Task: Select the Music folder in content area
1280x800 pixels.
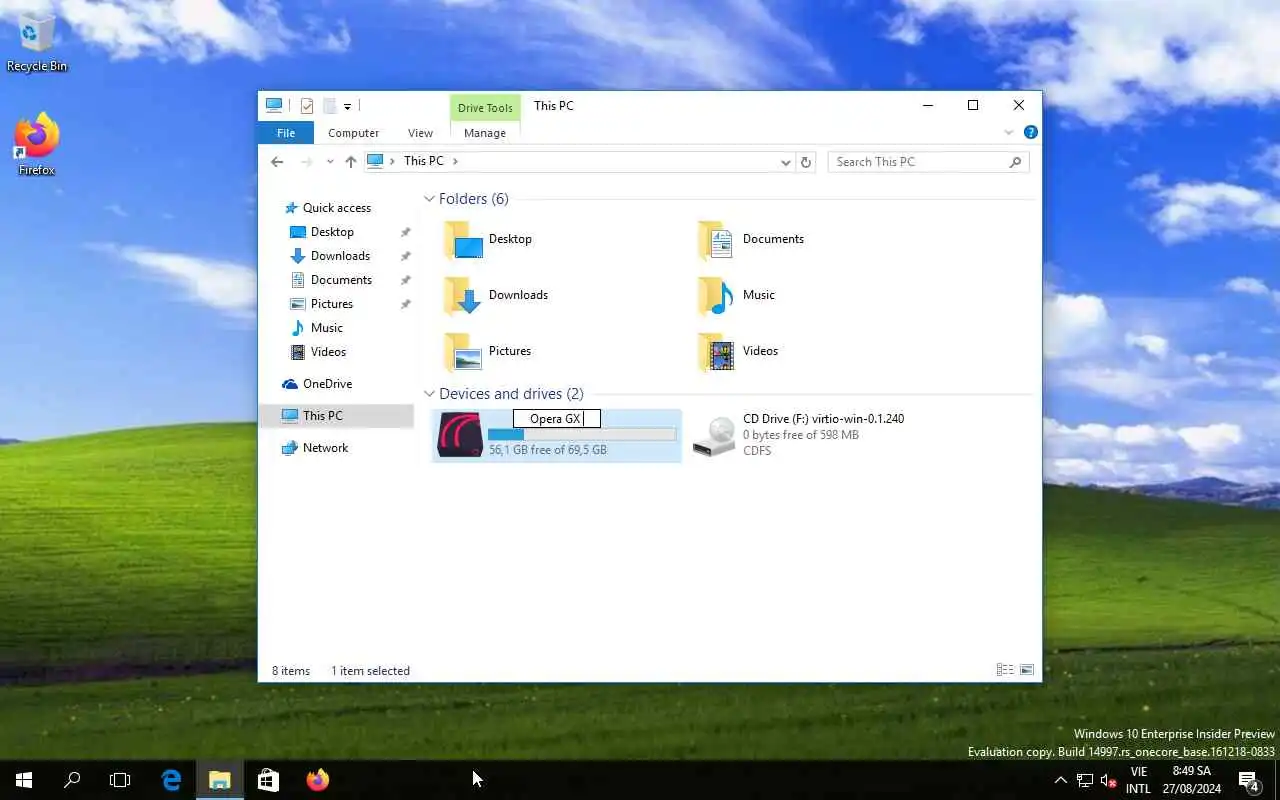Action: click(737, 295)
